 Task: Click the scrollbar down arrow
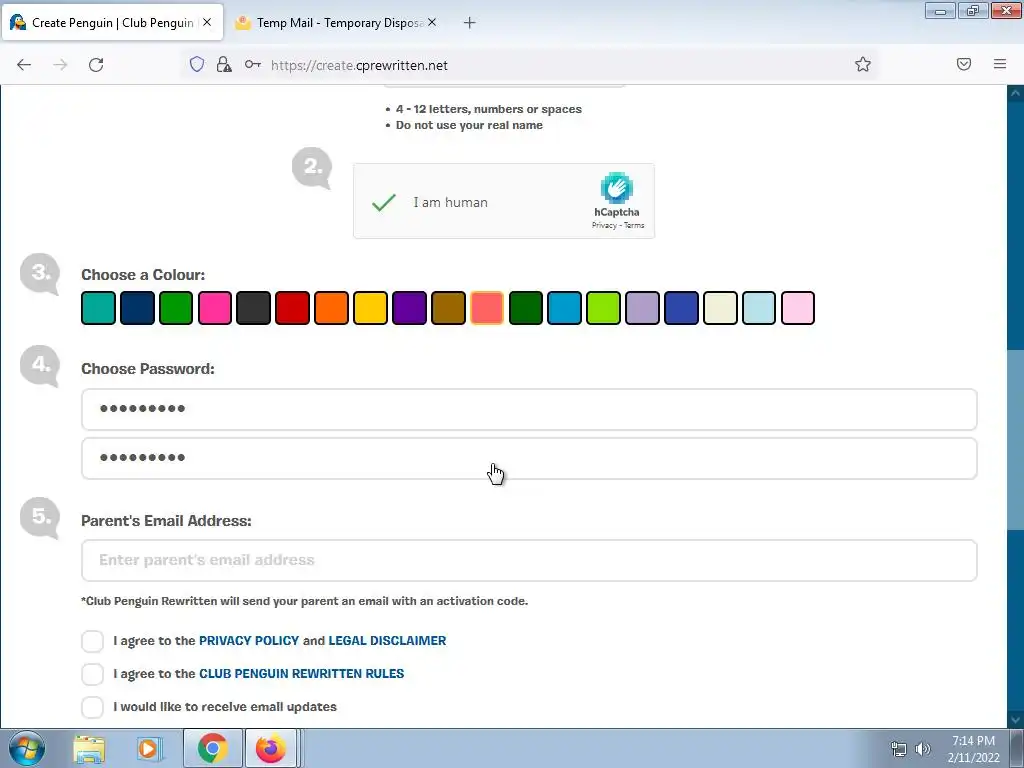point(1016,719)
